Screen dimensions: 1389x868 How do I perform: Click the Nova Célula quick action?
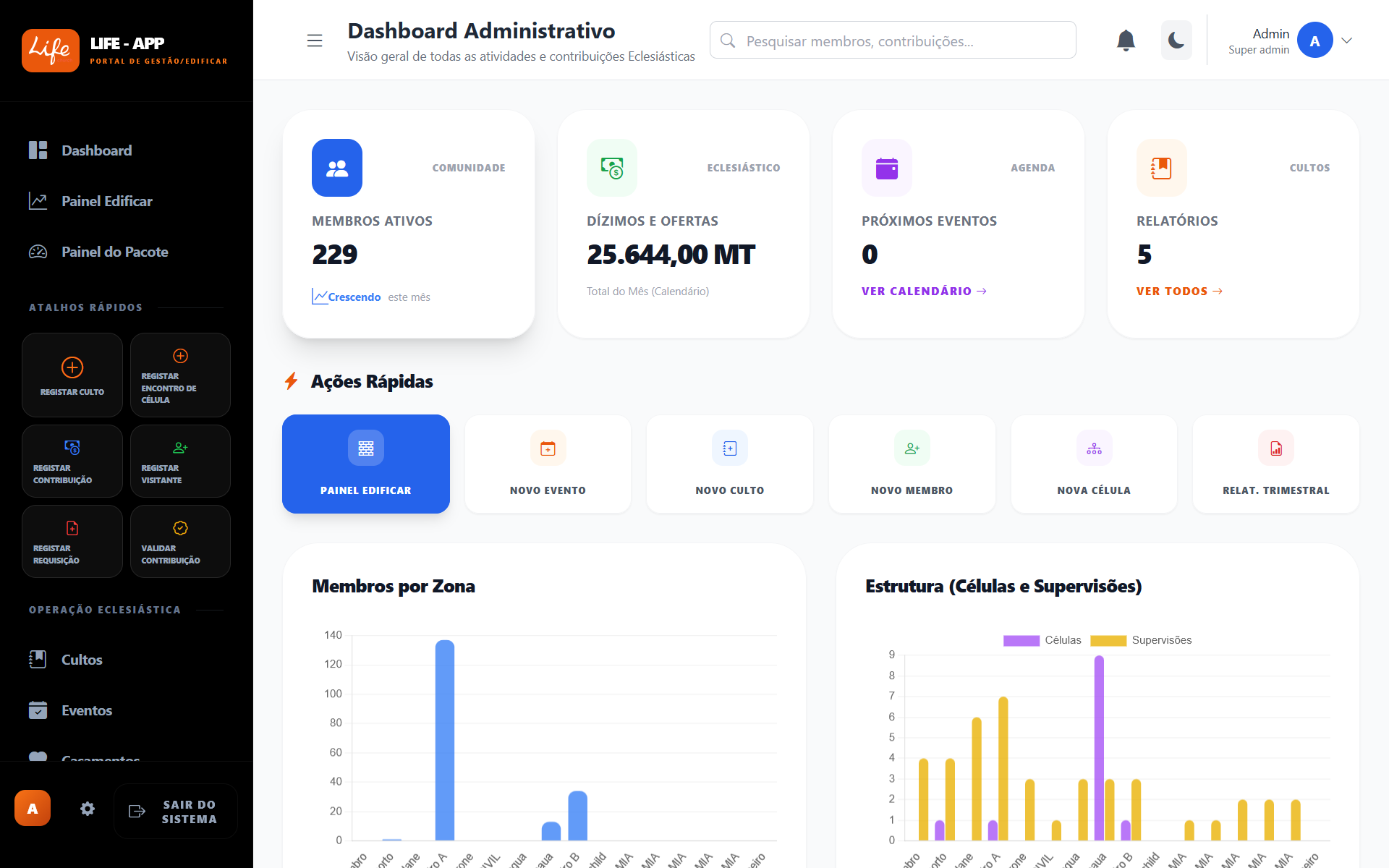1094,464
